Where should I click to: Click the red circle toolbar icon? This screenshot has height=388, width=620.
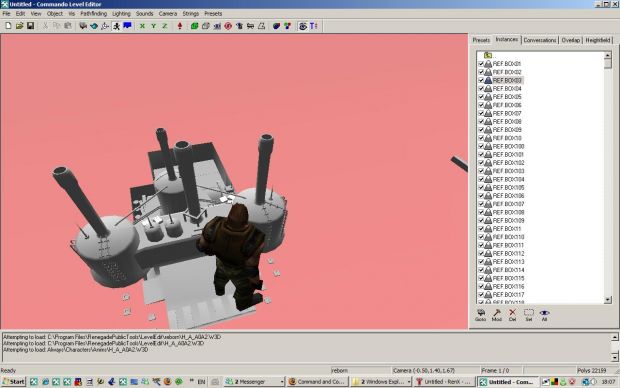point(228,26)
